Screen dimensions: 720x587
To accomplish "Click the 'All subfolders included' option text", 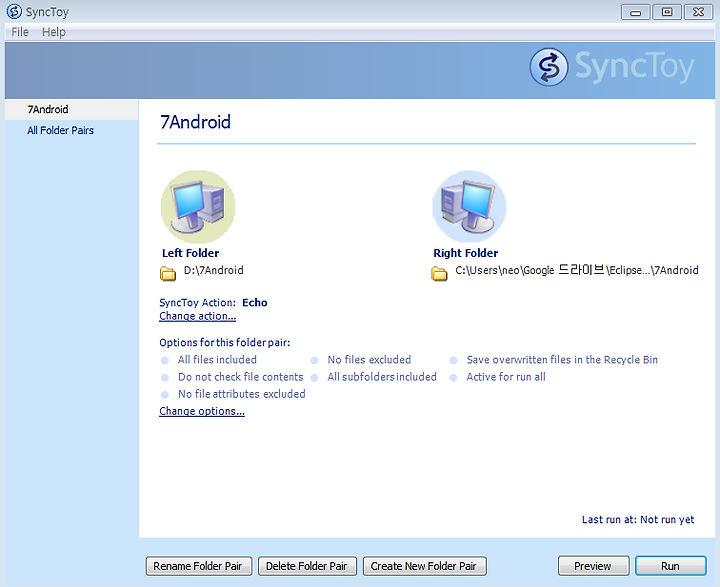I will pos(382,377).
